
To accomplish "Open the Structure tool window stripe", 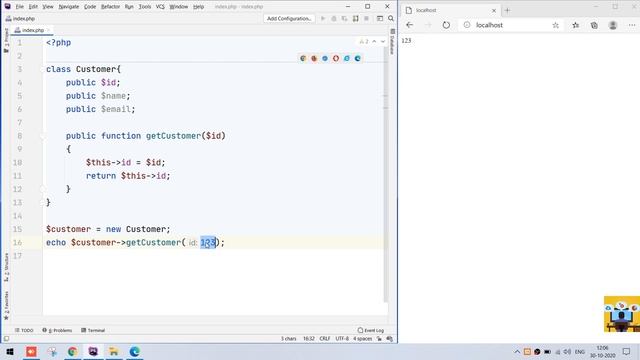I will (x=6, y=267).
